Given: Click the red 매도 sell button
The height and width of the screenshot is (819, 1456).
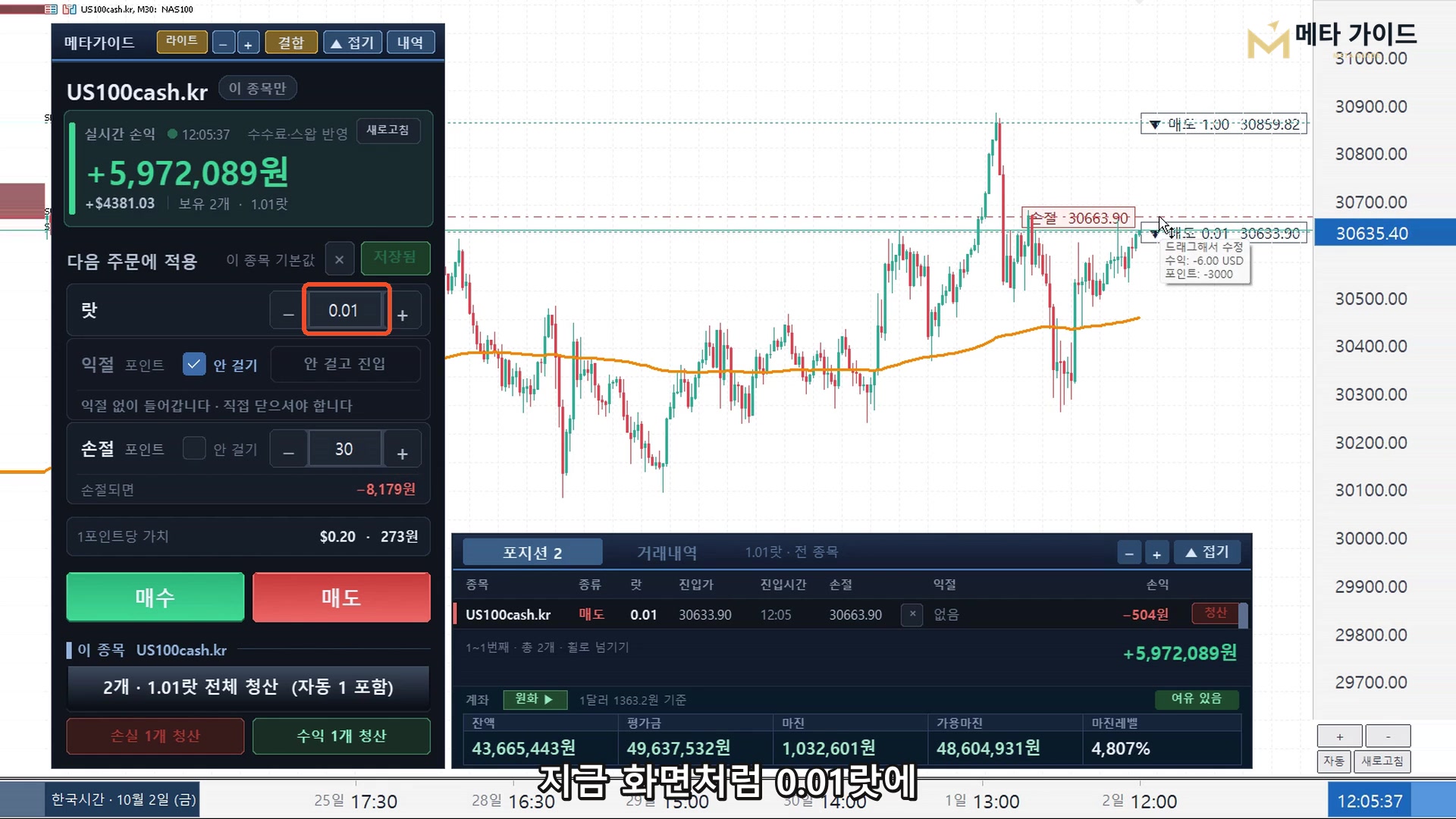Looking at the screenshot, I should (x=341, y=598).
